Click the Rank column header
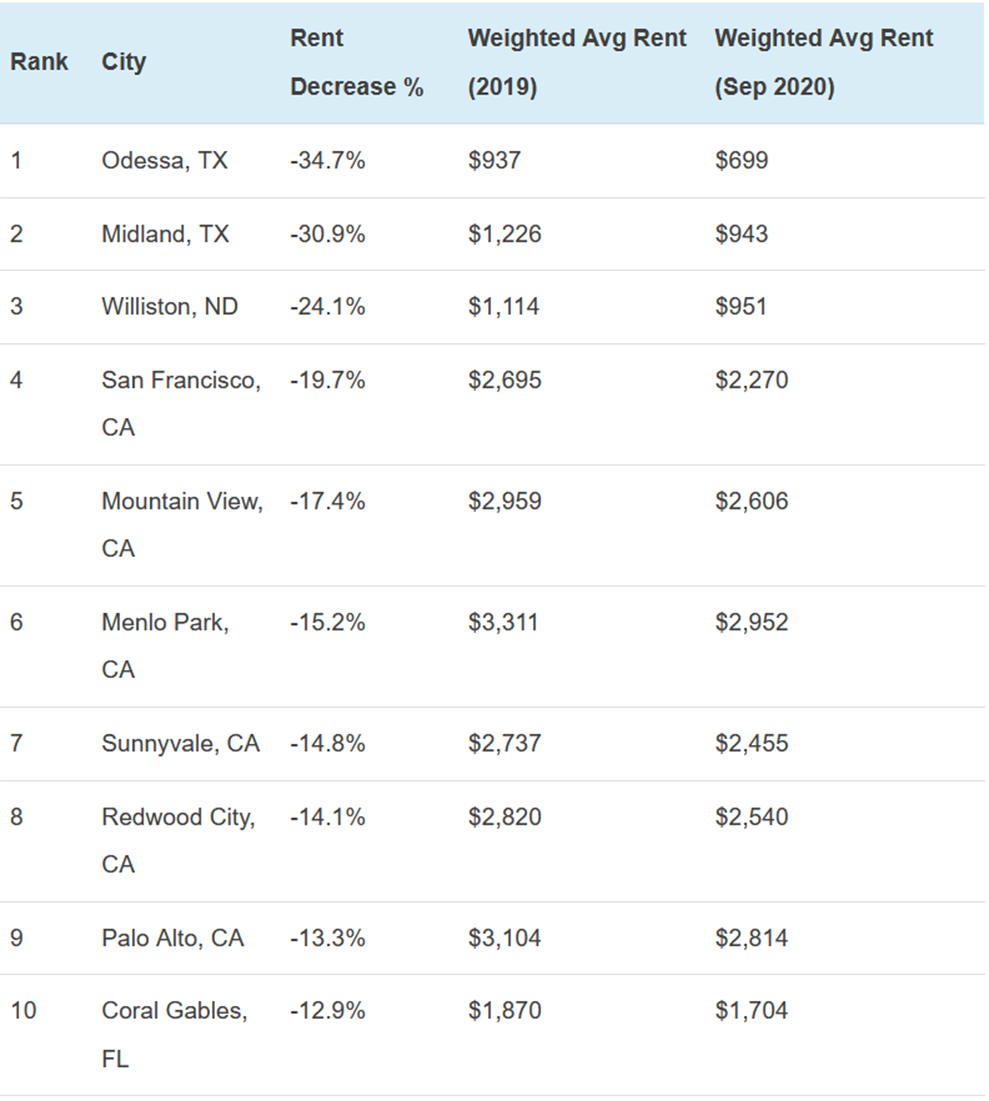Viewport: 989px width, 1101px height. [39, 62]
